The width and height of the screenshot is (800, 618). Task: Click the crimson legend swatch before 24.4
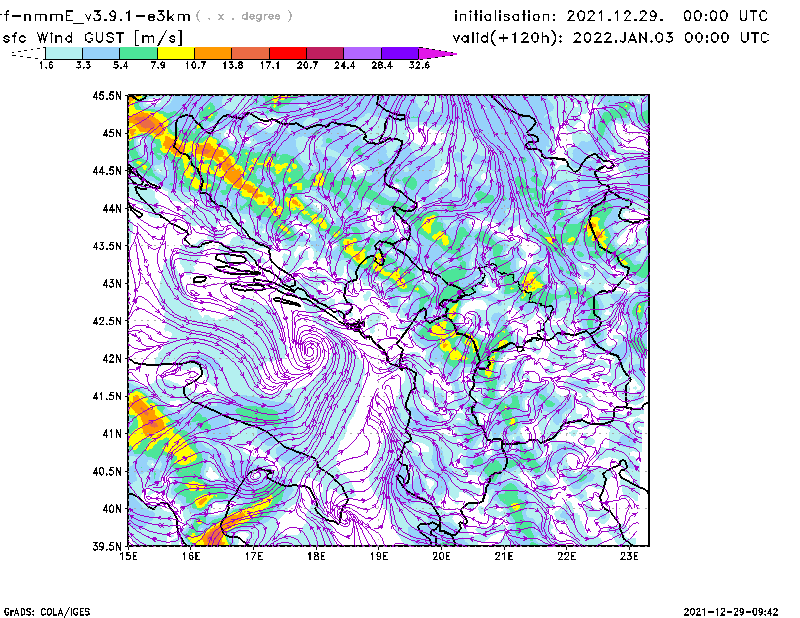(x=325, y=53)
